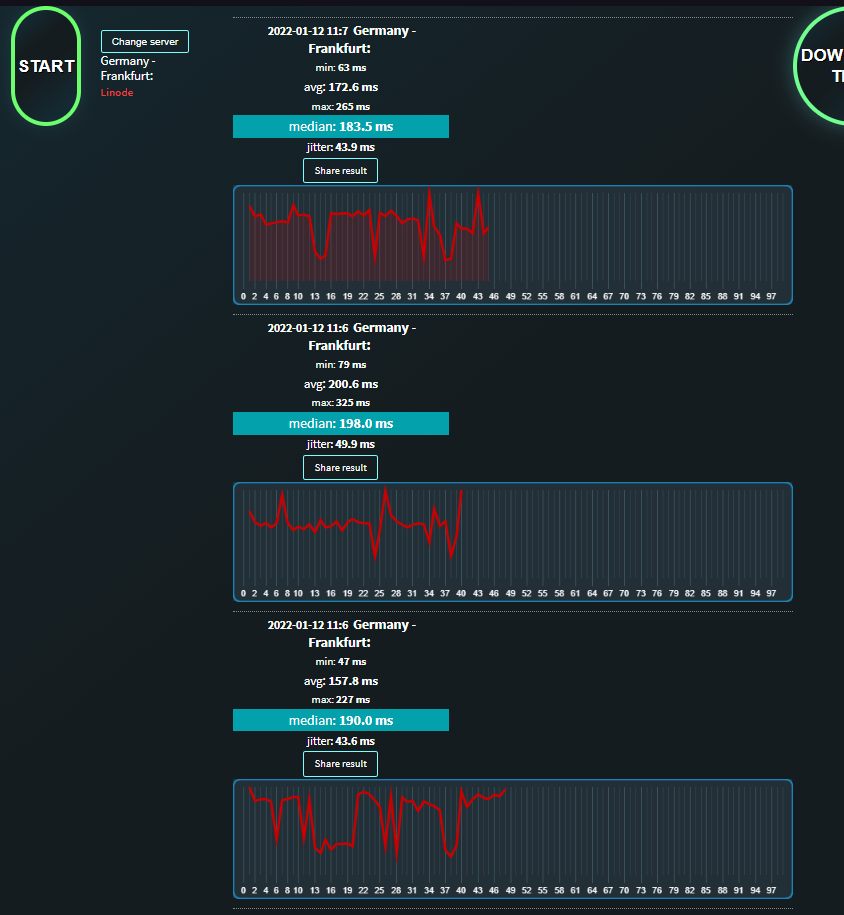This screenshot has width=844, height=915.
Task: Click the Change server button
Action: (145, 41)
